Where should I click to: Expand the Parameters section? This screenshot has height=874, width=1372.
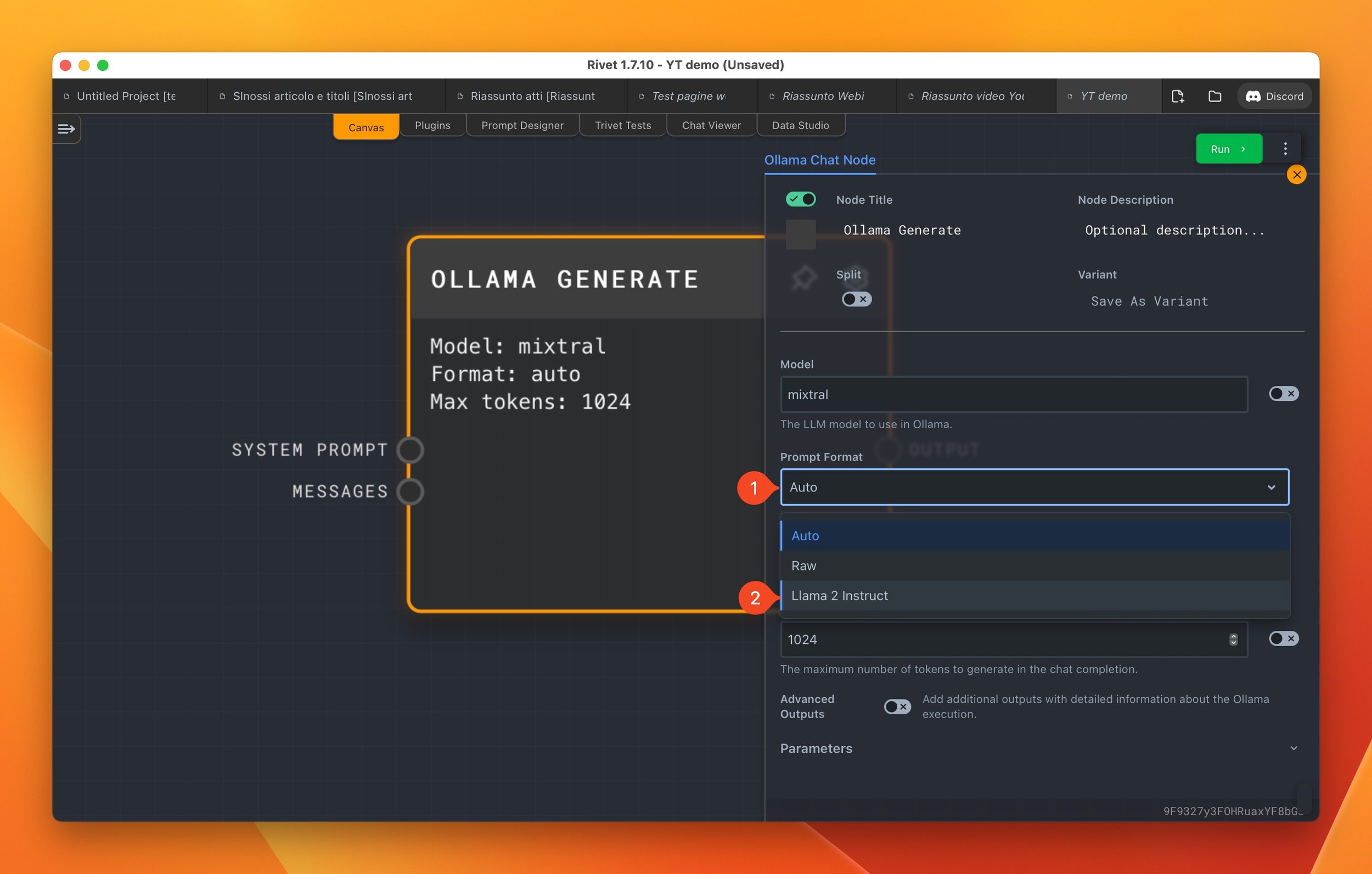click(x=1039, y=749)
